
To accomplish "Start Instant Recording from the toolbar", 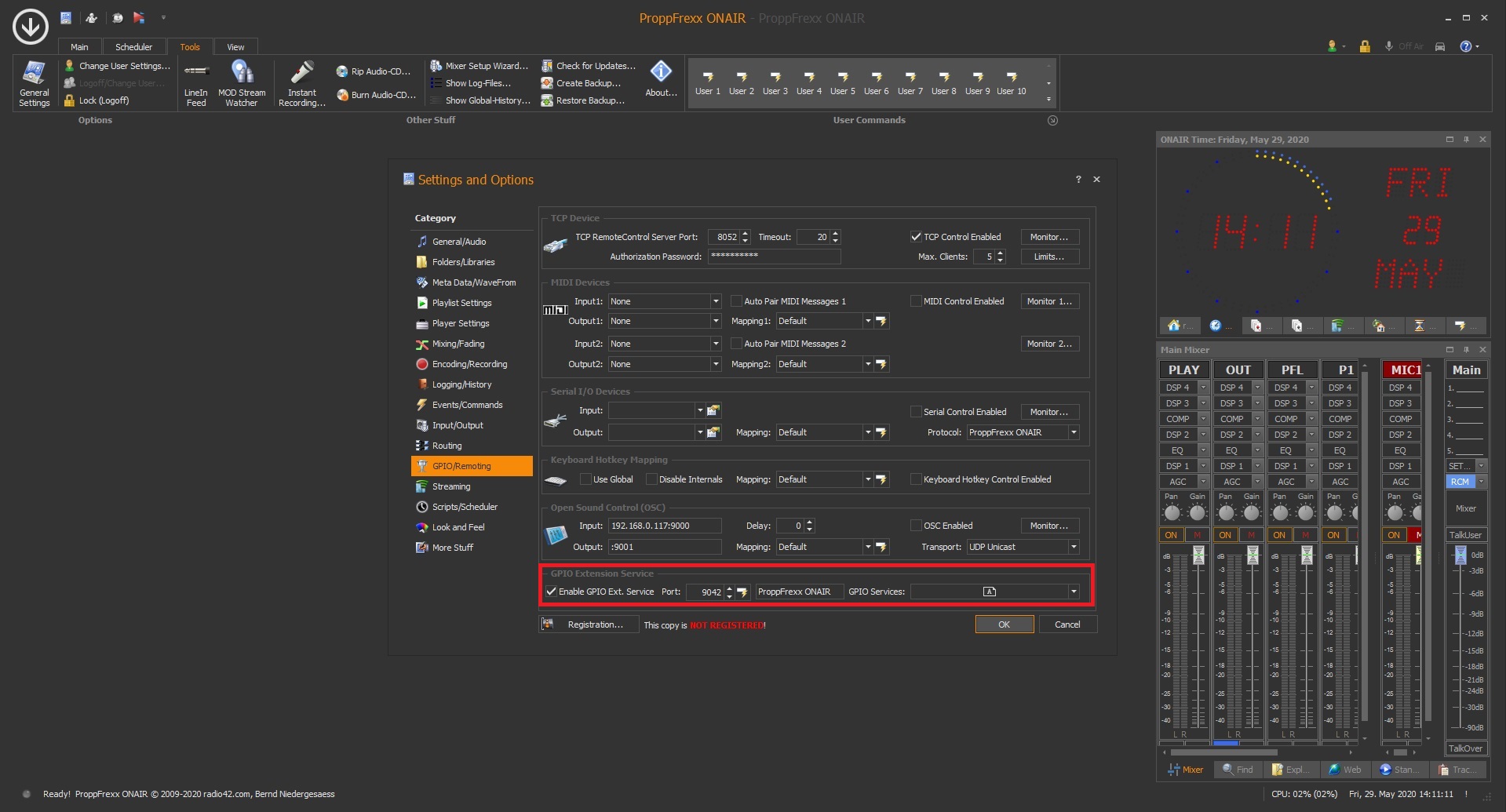I will click(301, 82).
